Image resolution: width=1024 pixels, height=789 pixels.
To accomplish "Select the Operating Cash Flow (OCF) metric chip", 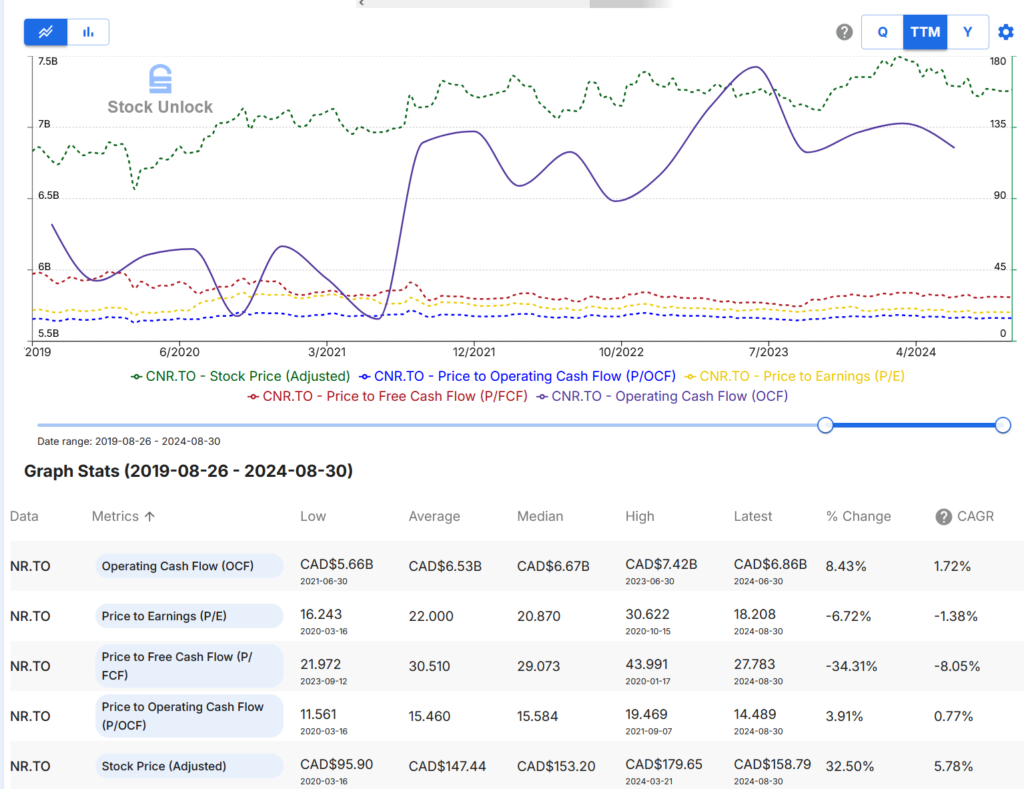I will 189,566.
